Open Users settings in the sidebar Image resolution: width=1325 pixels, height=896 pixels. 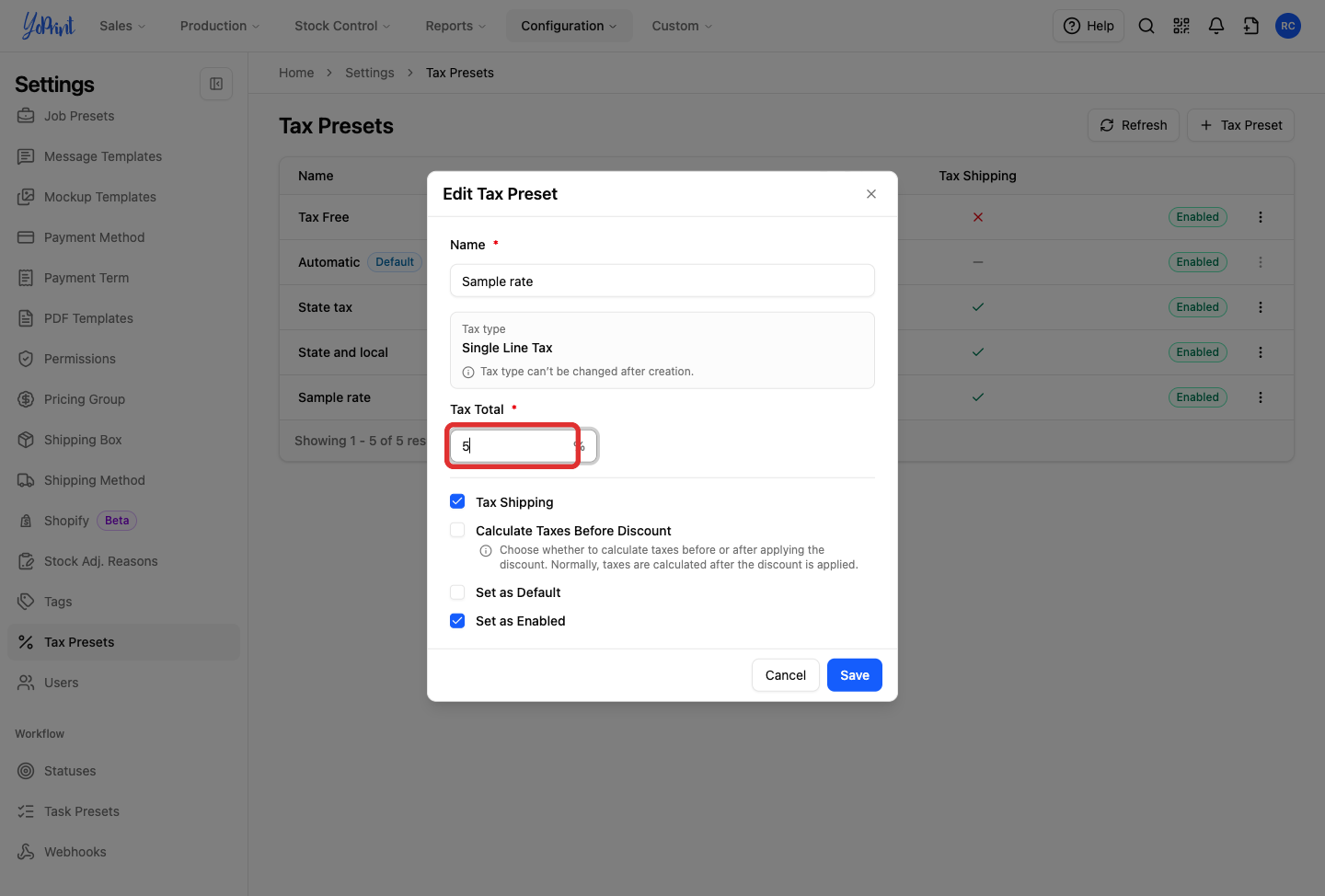[123, 683]
